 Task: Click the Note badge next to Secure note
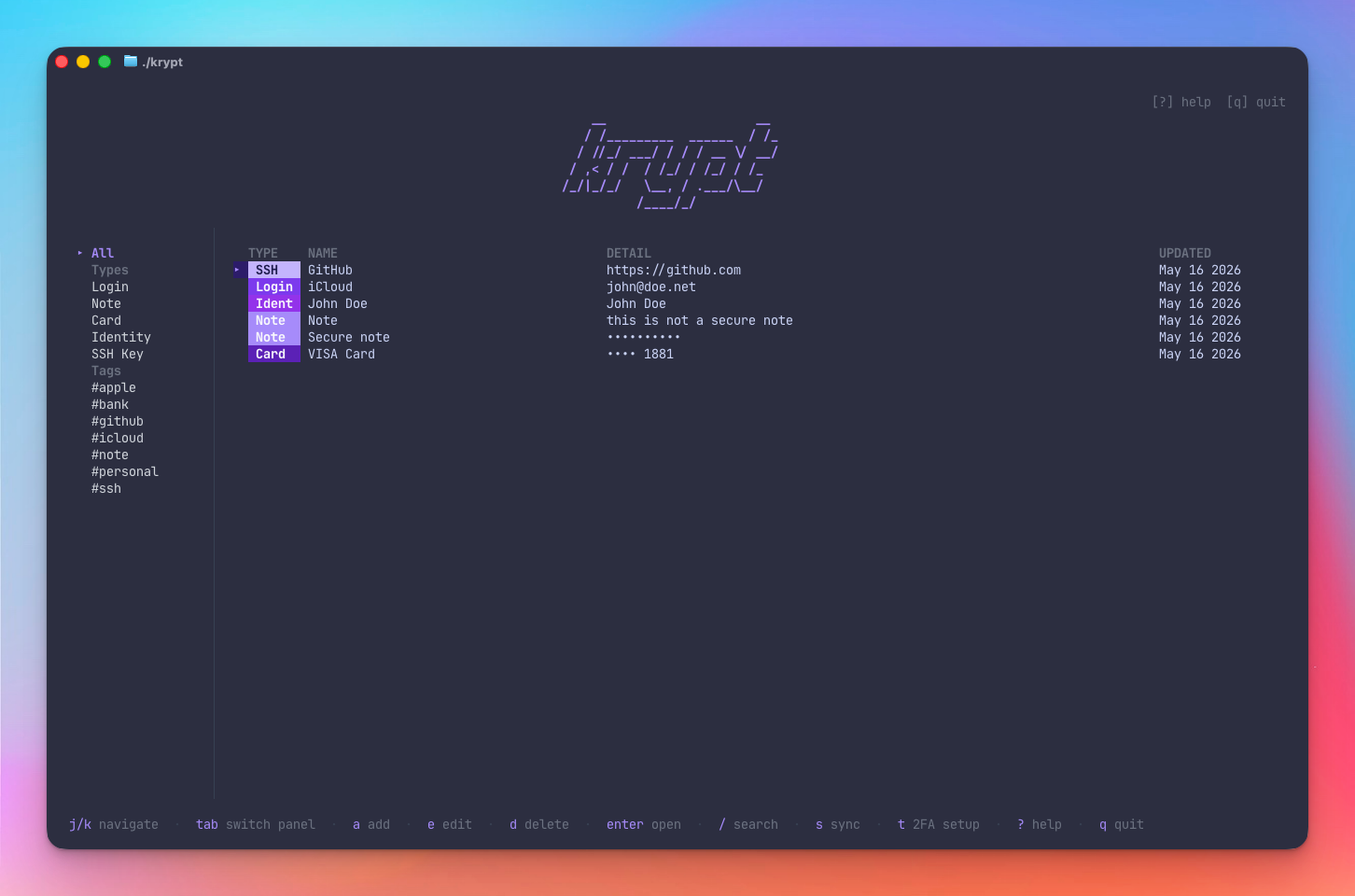pos(274,337)
